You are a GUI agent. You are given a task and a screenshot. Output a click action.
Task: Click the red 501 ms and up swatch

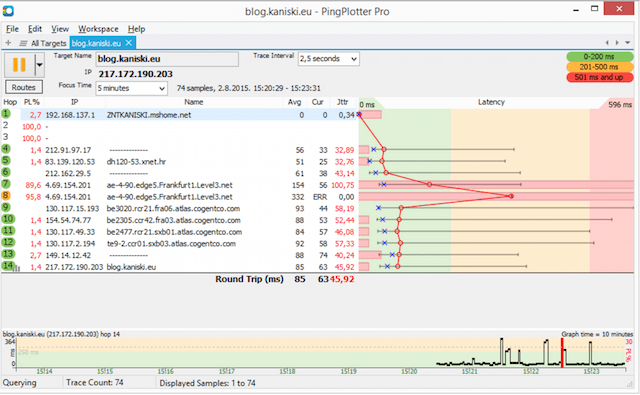click(x=599, y=77)
